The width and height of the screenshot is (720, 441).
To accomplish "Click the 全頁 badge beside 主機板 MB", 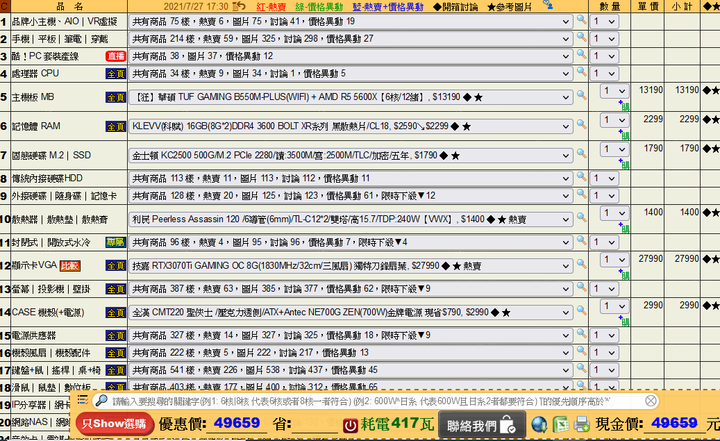I will click(116, 97).
